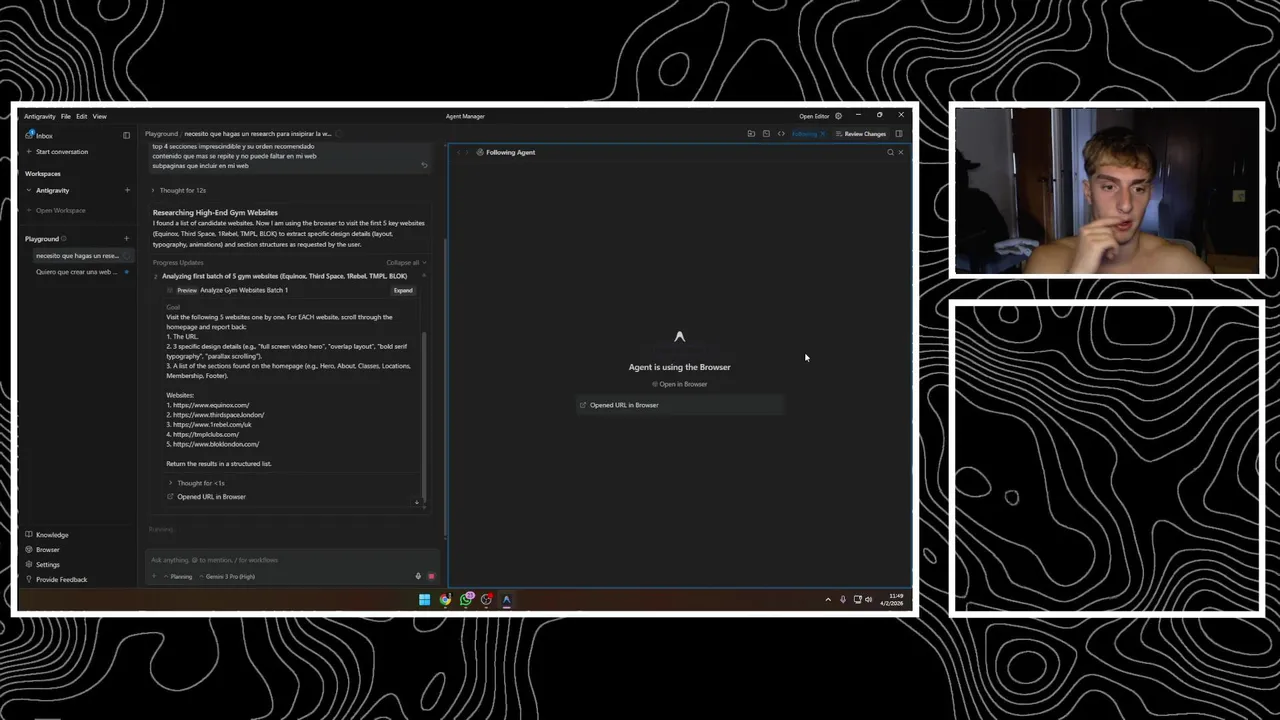The width and height of the screenshot is (1280, 720).
Task: Open the Browser section in the sidebar
Action: click(42, 550)
